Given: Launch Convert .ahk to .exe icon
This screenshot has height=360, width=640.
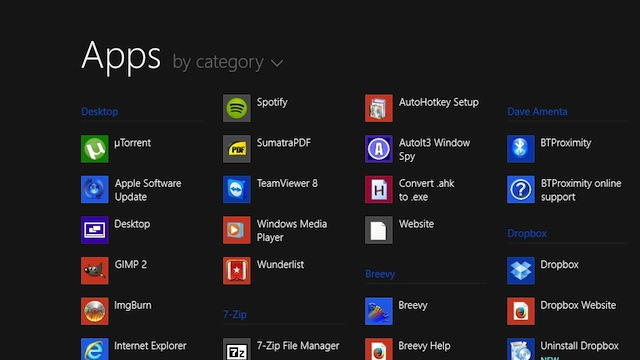Looking at the screenshot, I should [x=379, y=189].
